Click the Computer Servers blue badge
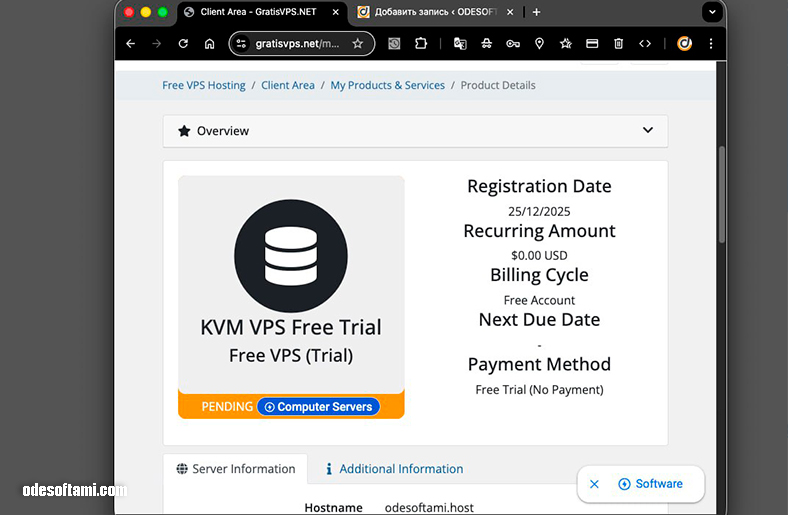This screenshot has height=515, width=788. [319, 406]
